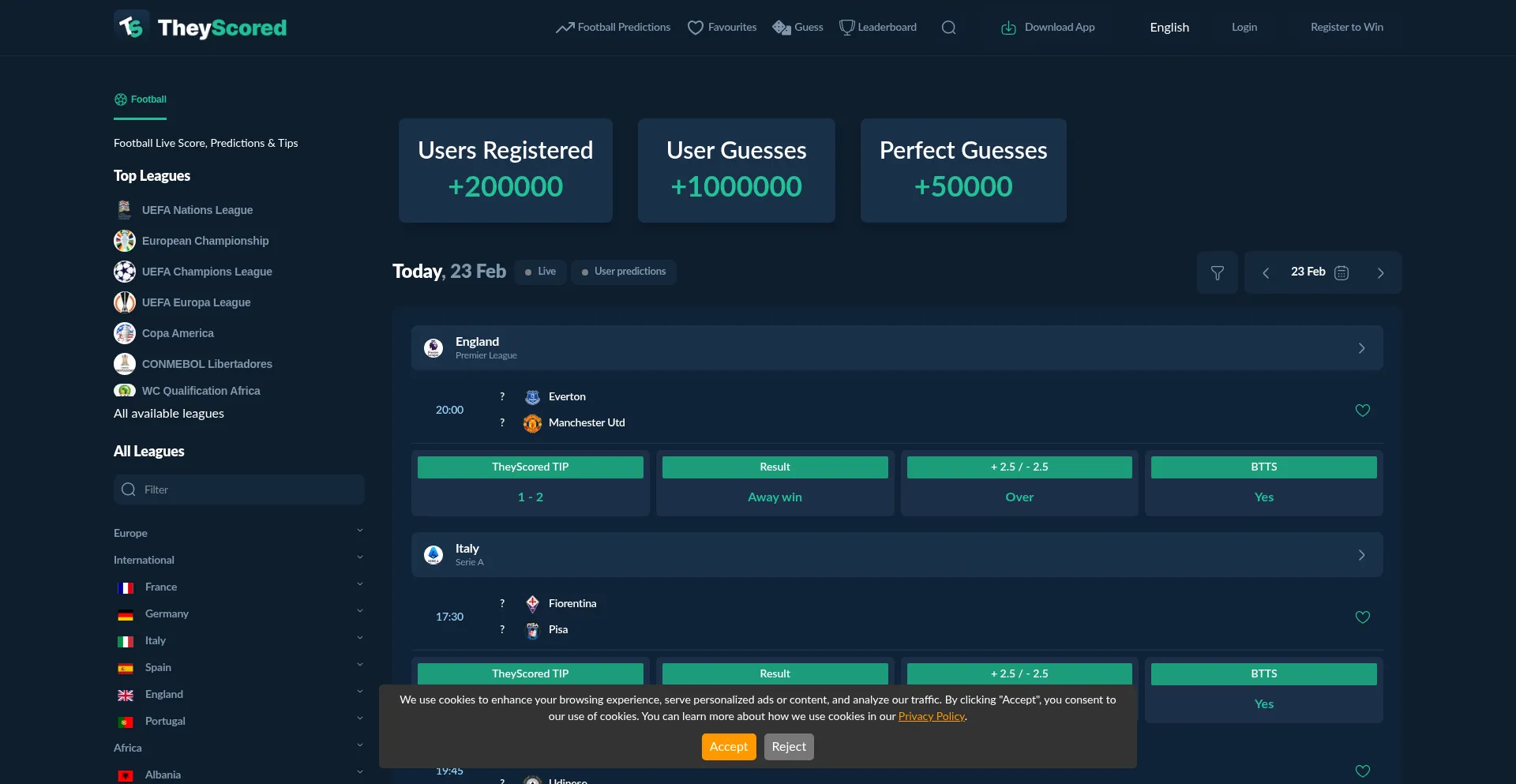Open the calendar icon beside 23 Feb
1516x784 pixels.
[x=1342, y=272]
